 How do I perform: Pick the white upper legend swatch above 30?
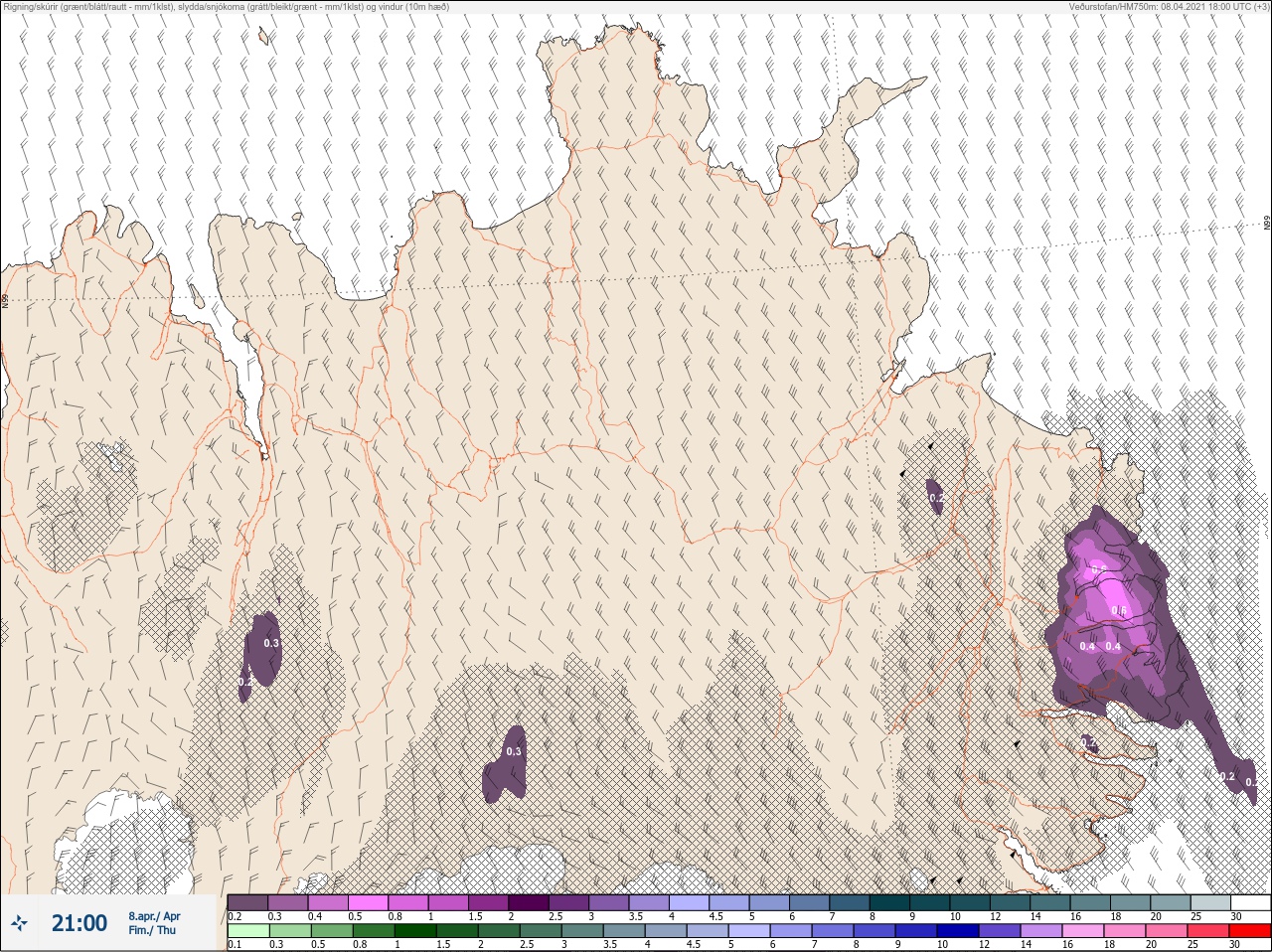click(x=1250, y=902)
